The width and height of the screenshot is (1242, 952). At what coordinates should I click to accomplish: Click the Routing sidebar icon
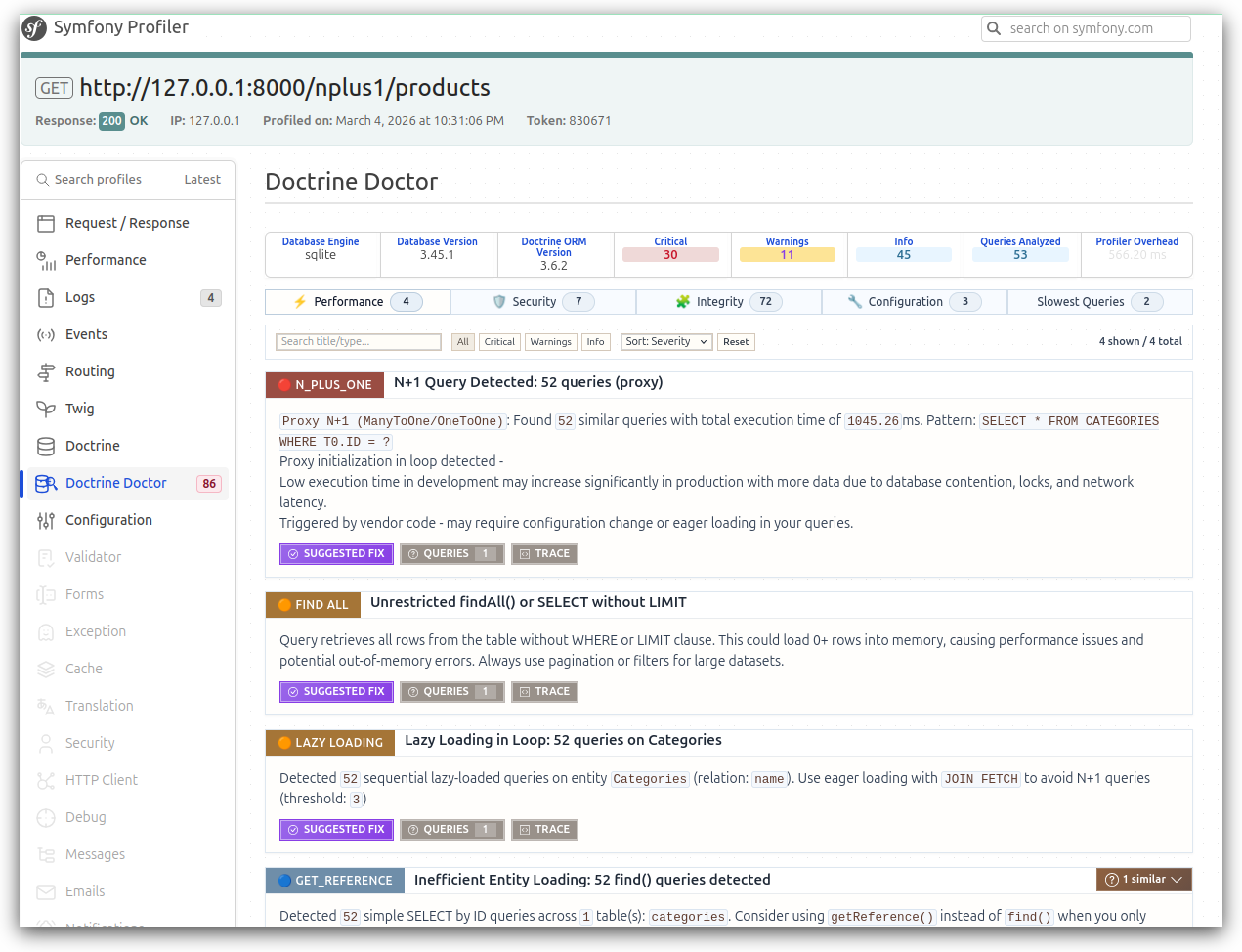click(x=46, y=371)
